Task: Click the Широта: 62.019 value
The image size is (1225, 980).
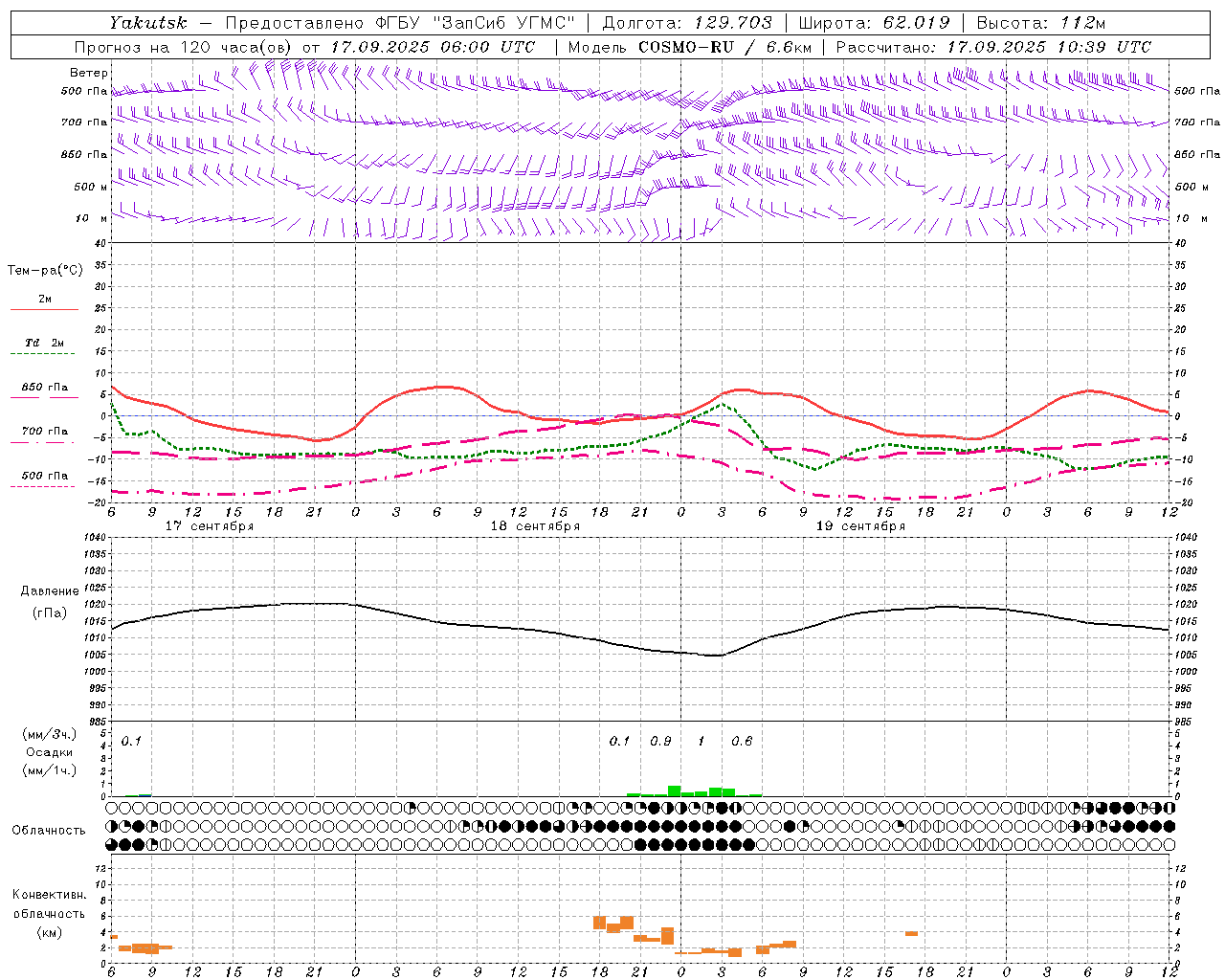Action: (x=875, y=23)
